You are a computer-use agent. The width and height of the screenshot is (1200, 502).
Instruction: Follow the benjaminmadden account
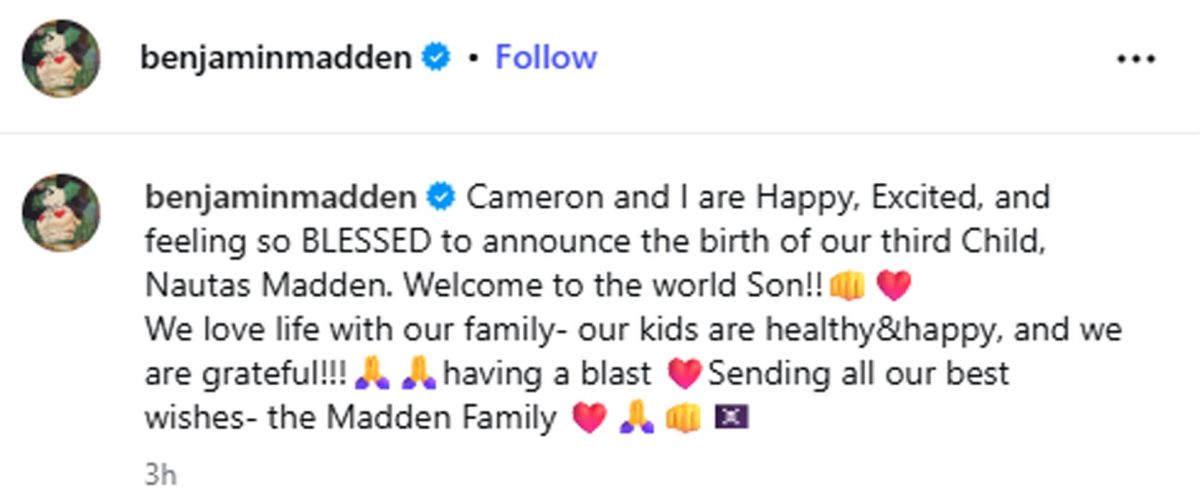click(546, 57)
